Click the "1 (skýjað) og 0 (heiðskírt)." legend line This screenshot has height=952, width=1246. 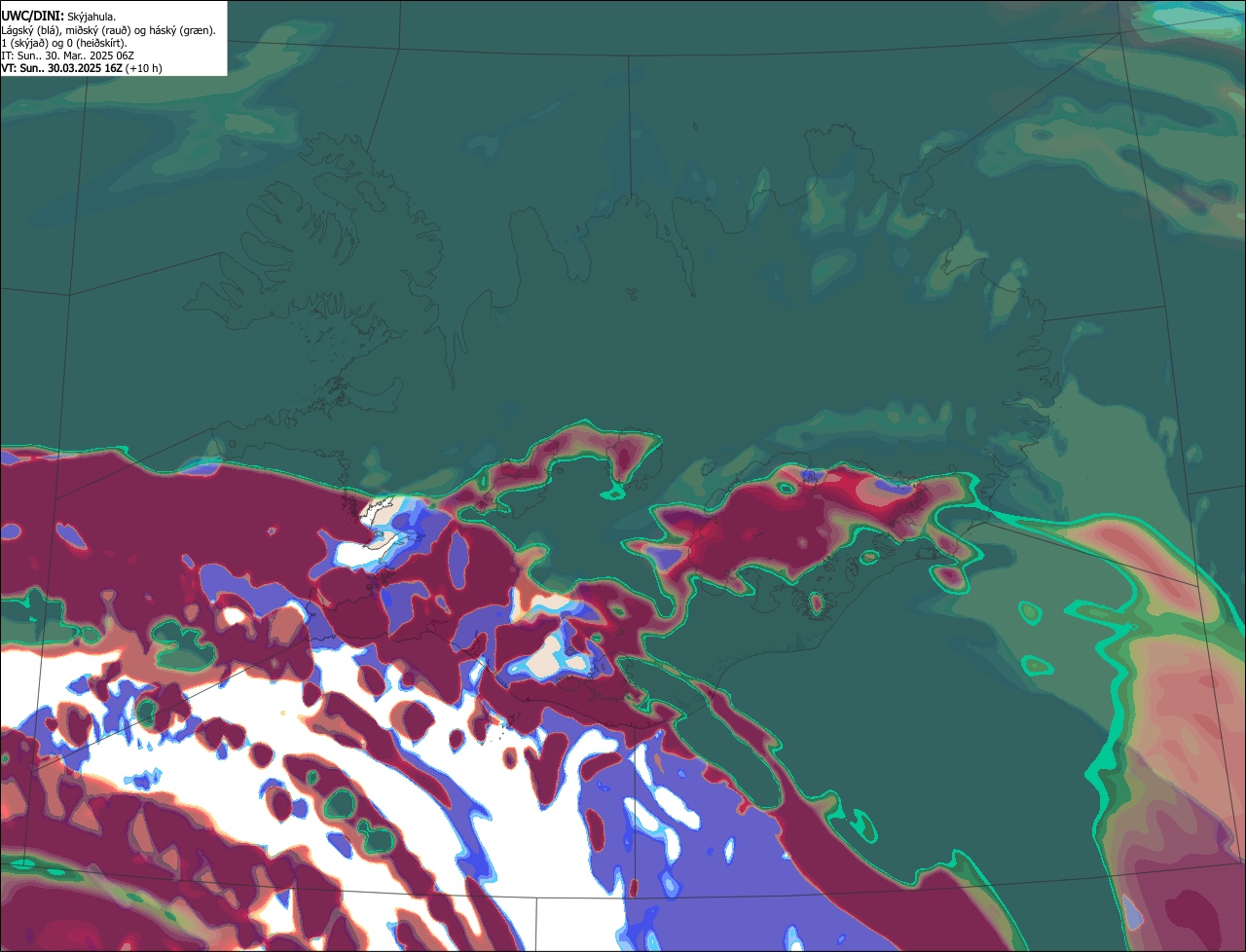coord(63,43)
